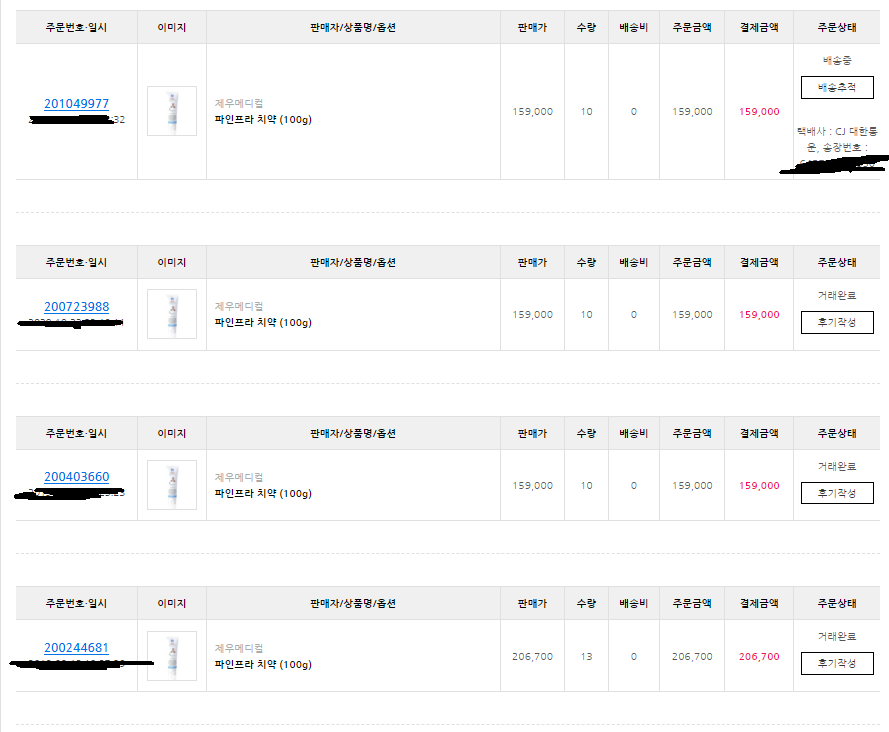Click seller 제우메디컬 in the last order
889x732 pixels.
[239, 648]
